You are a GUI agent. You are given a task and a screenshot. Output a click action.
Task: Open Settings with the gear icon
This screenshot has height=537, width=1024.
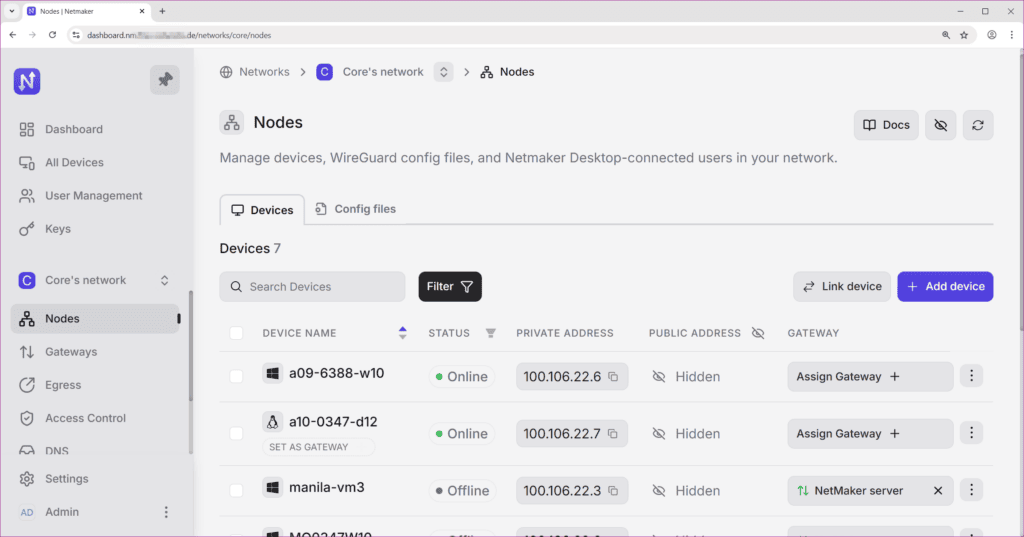point(54,479)
